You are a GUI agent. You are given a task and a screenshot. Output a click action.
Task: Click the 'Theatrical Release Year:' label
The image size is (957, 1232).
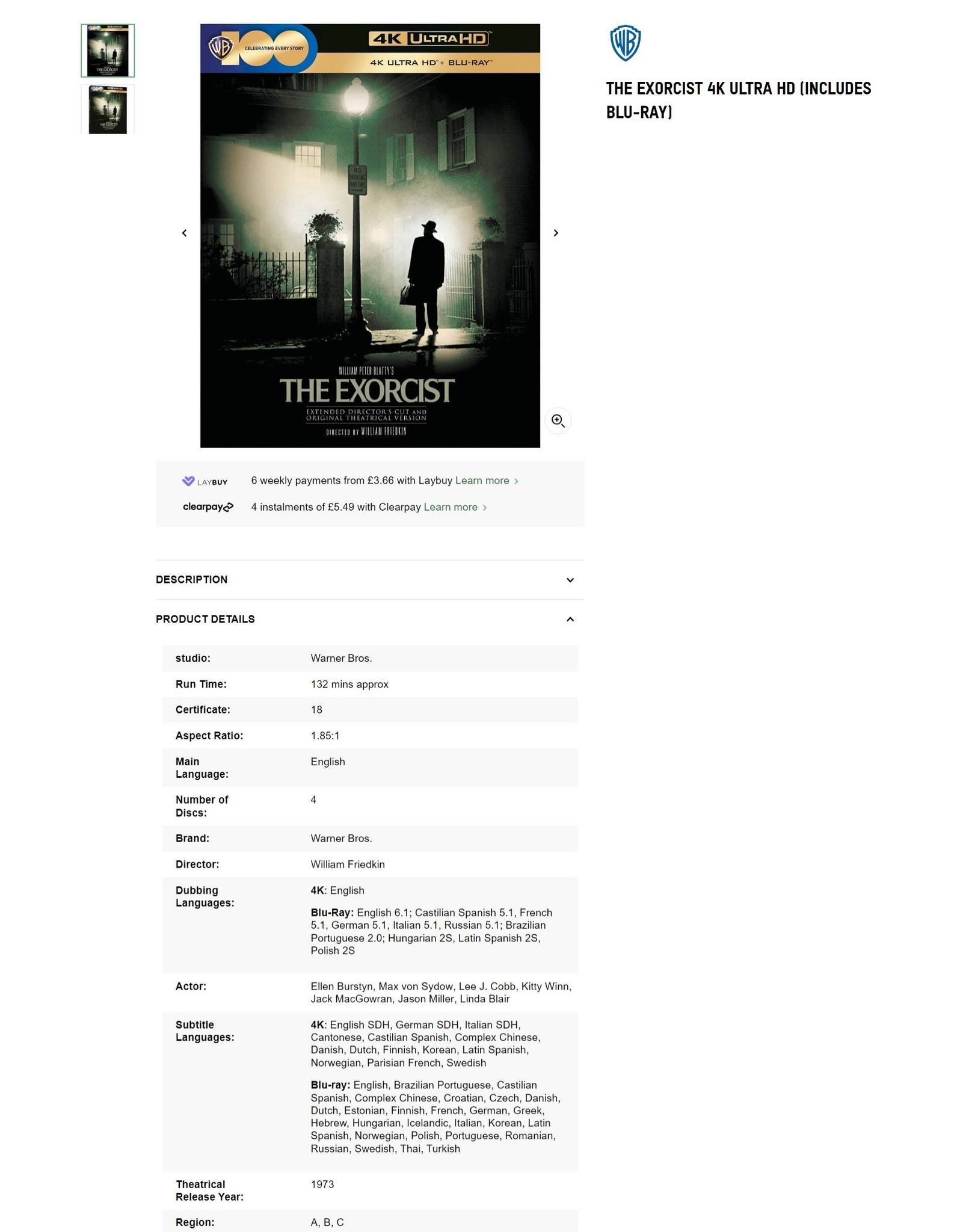209,1191
